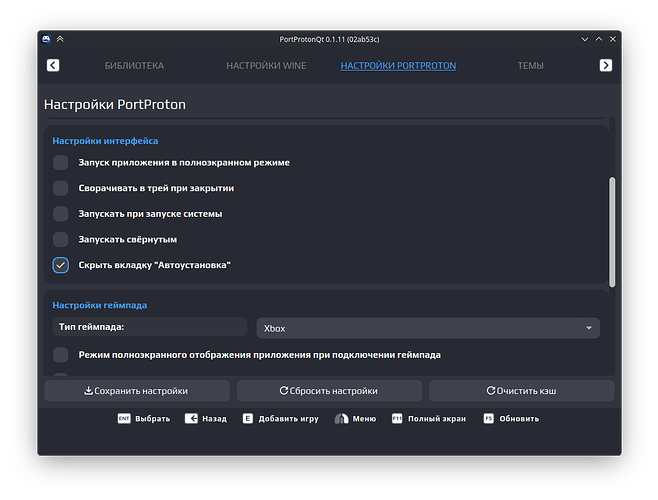Click the F11 key icon beside Полный экран
This screenshot has width=658, height=500.
[x=397, y=419]
